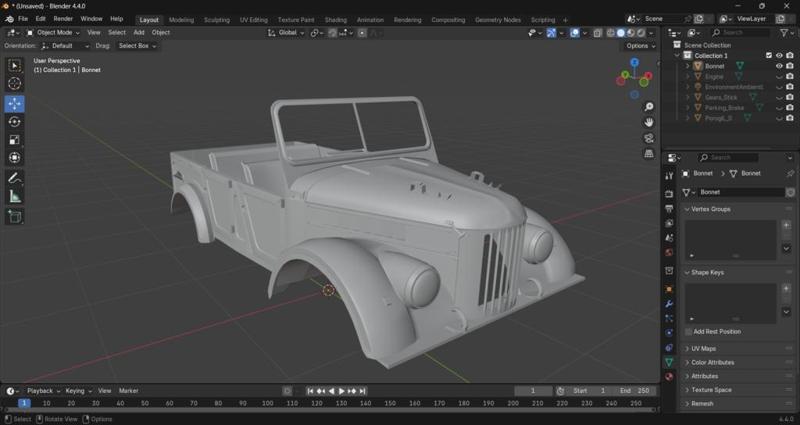Viewport: 800px width, 425px height.
Task: Select the Cursor tool in the viewport toolbar
Action: pos(14,84)
